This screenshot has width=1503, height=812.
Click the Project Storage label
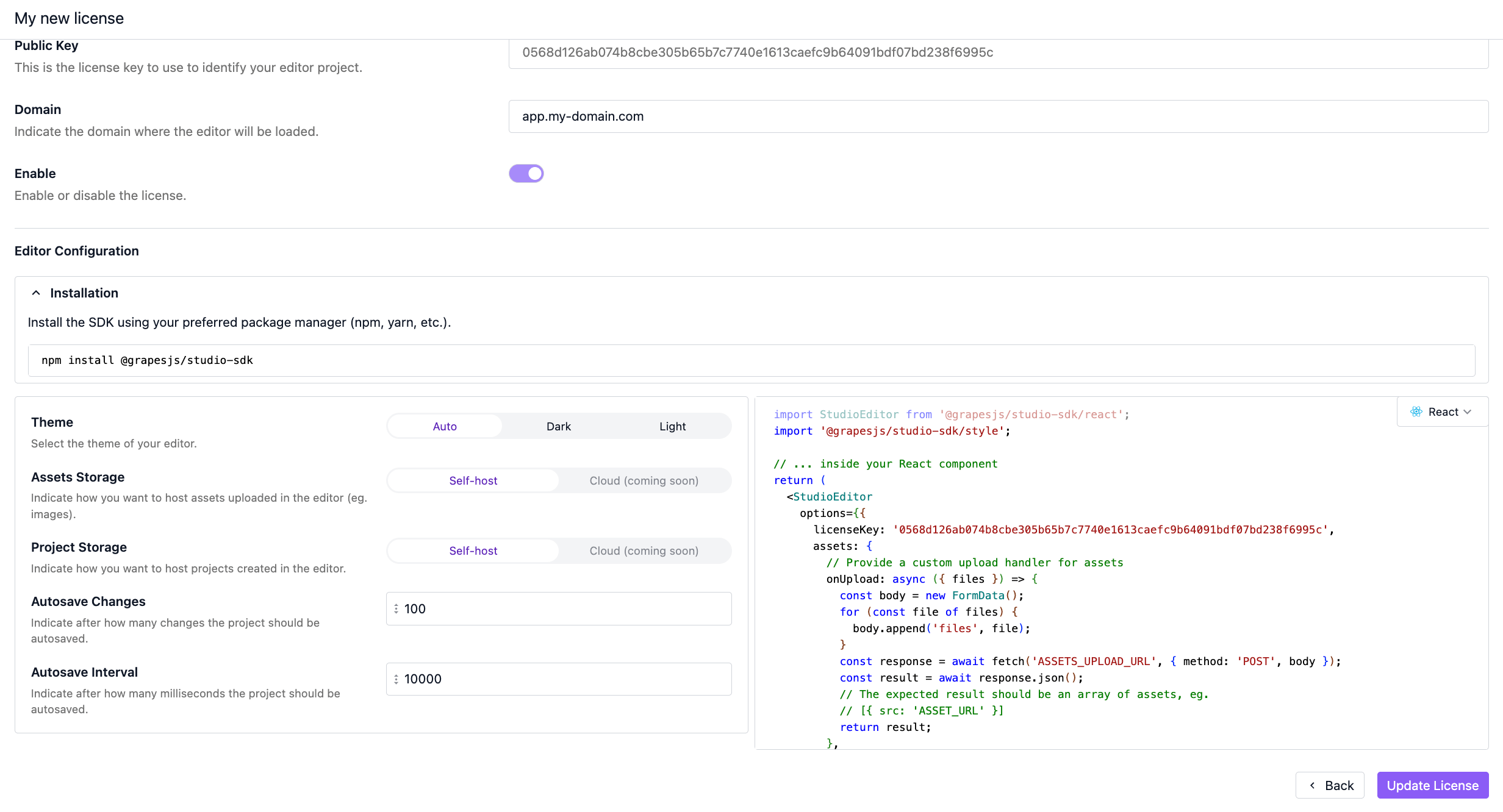click(79, 547)
